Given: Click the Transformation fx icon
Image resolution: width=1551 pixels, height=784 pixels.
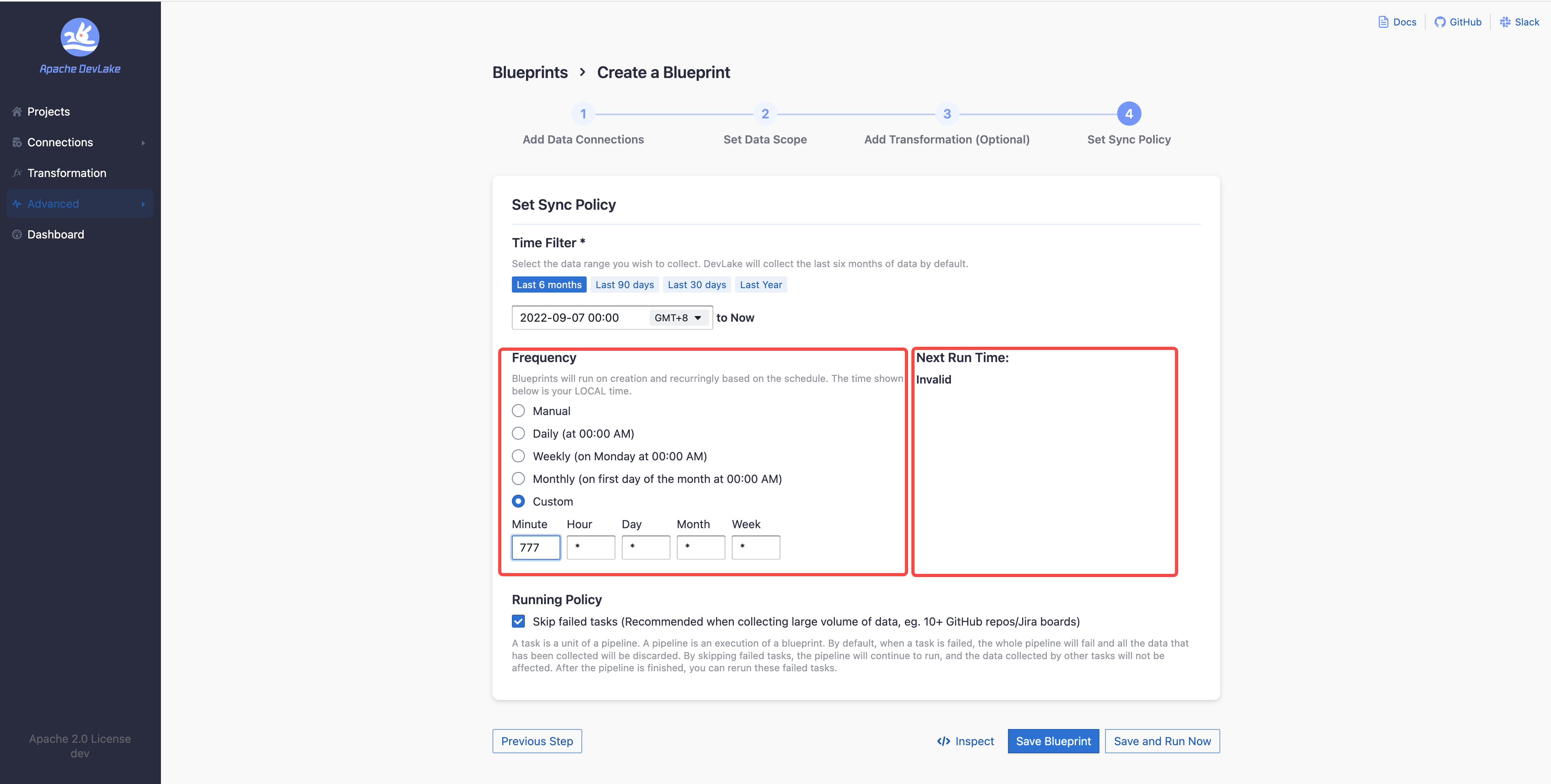Looking at the screenshot, I should (17, 173).
